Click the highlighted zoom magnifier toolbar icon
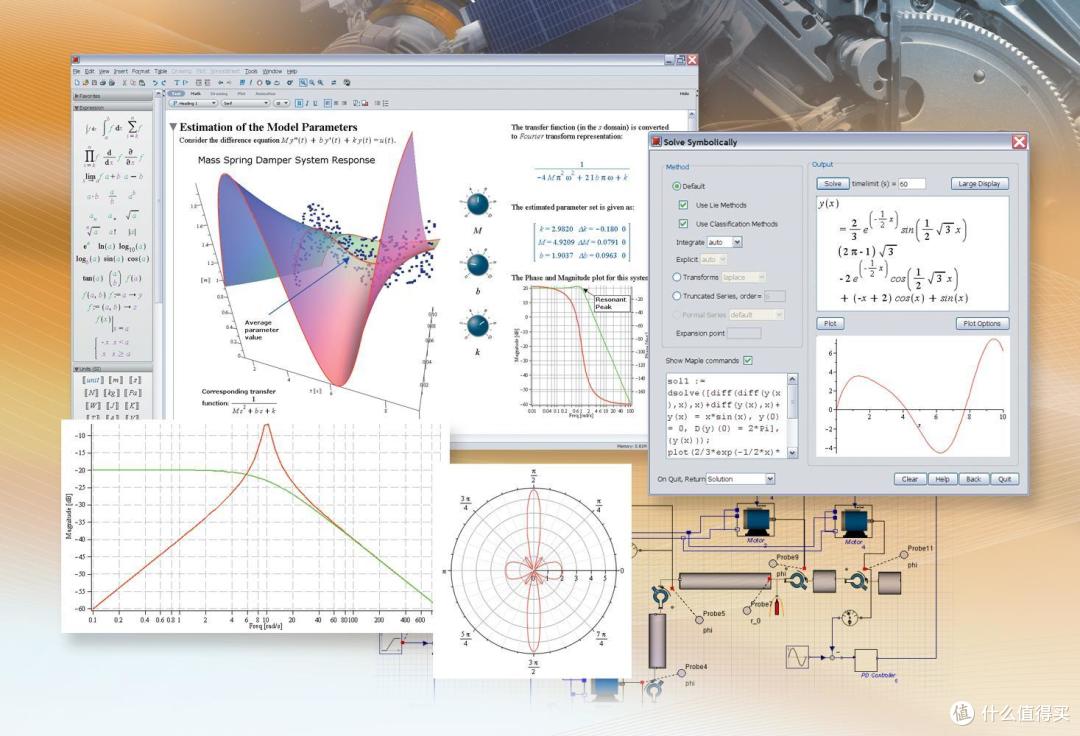Screen dimensions: 1080x736 pos(303,83)
